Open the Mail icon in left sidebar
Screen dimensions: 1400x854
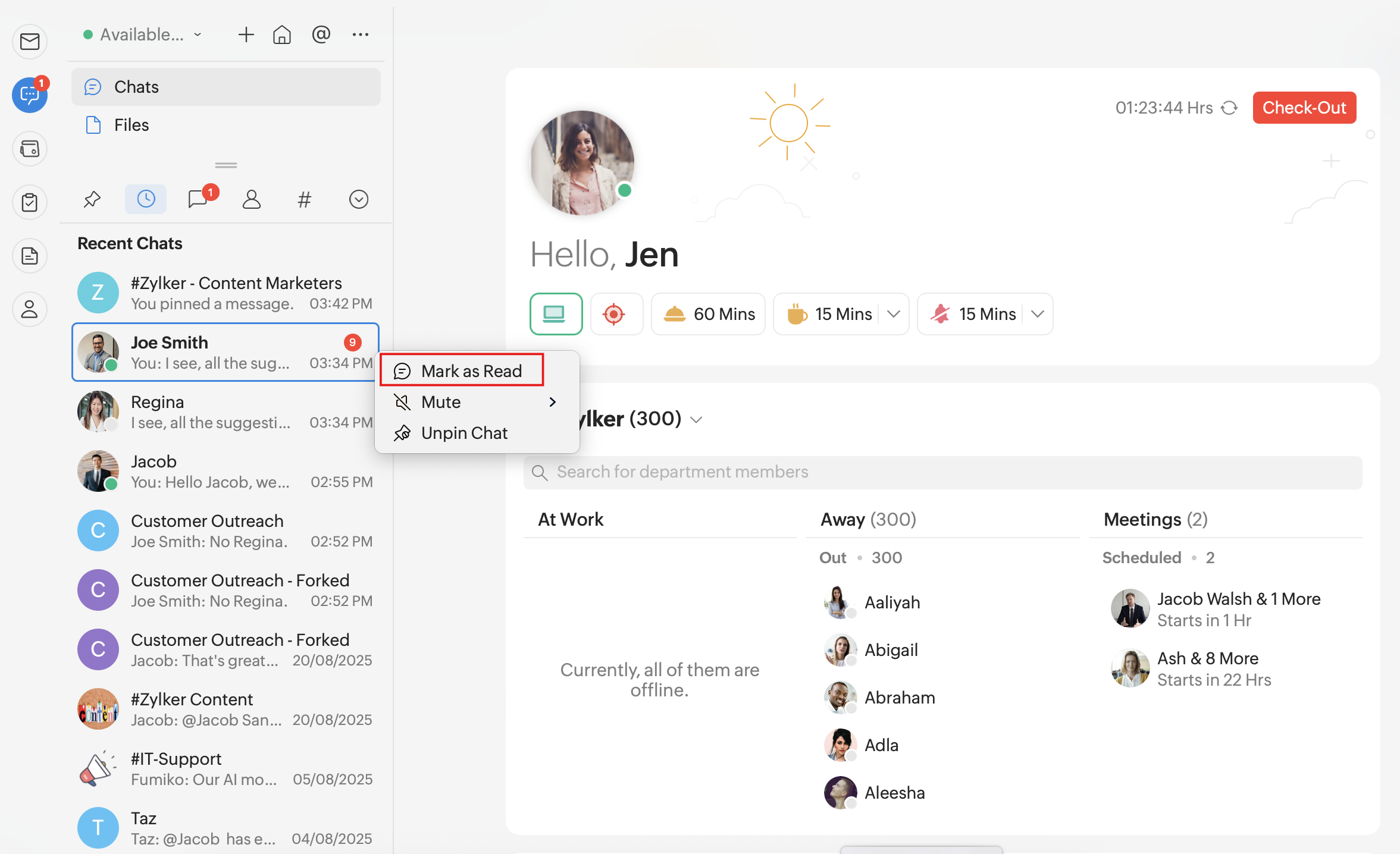point(30,42)
